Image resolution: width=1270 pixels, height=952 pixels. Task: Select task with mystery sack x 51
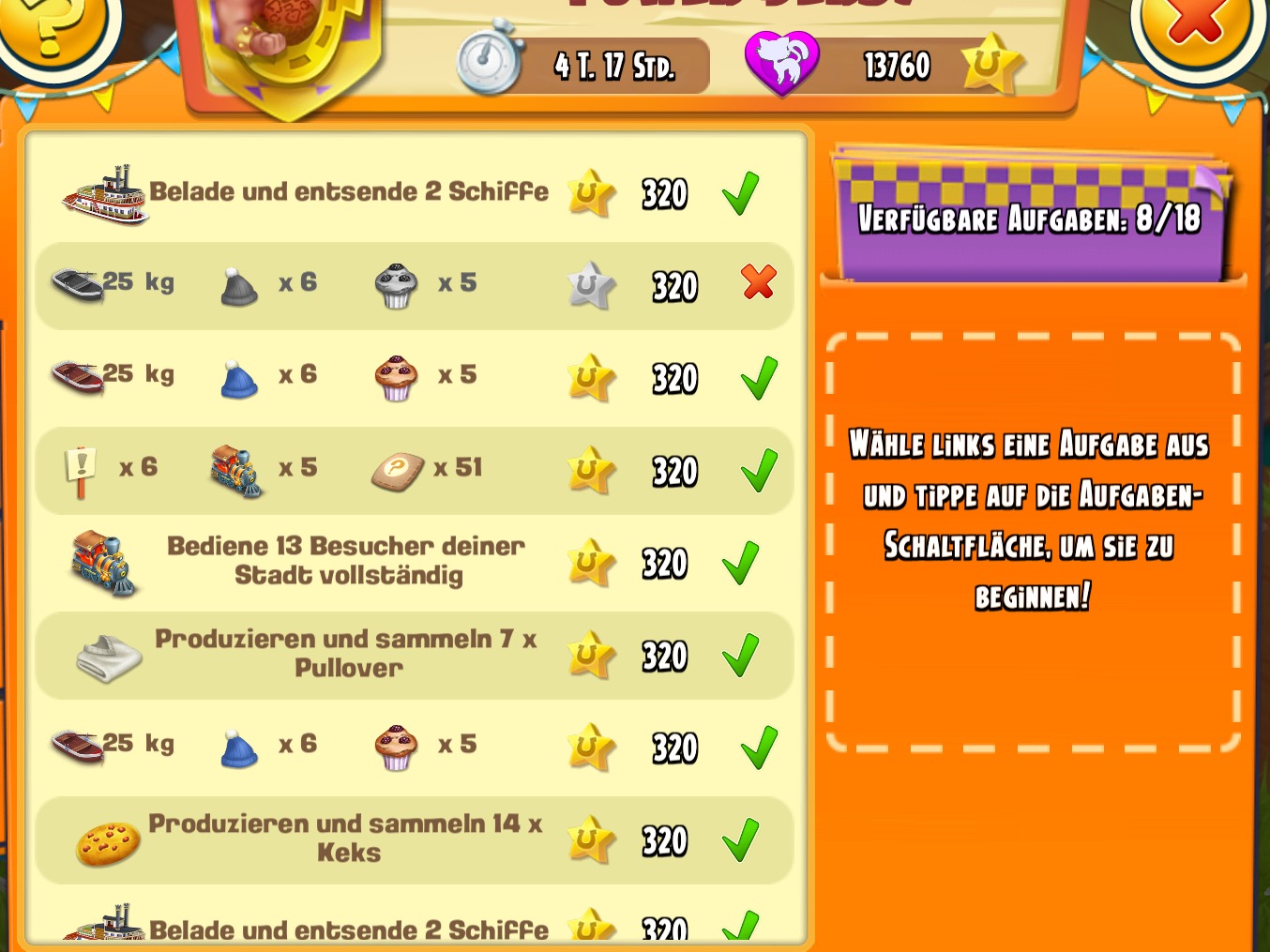tap(414, 470)
